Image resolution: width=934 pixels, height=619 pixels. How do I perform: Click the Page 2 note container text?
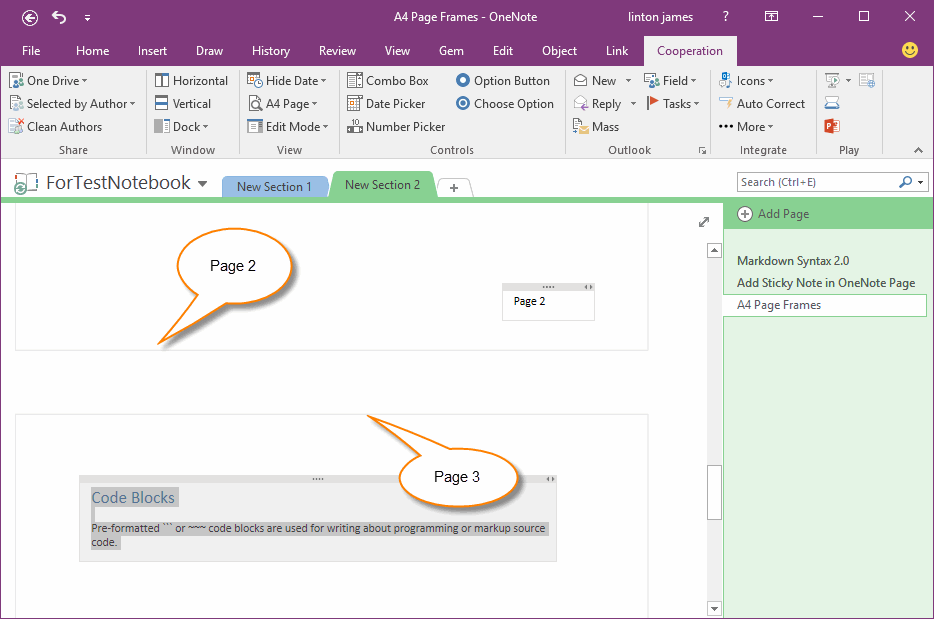[530, 301]
